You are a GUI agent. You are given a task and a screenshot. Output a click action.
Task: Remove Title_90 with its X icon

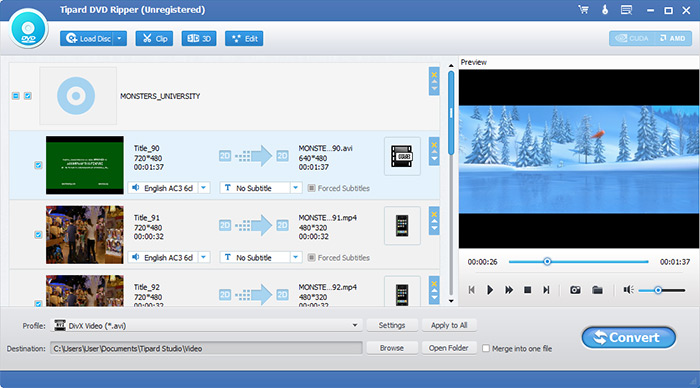[434, 144]
